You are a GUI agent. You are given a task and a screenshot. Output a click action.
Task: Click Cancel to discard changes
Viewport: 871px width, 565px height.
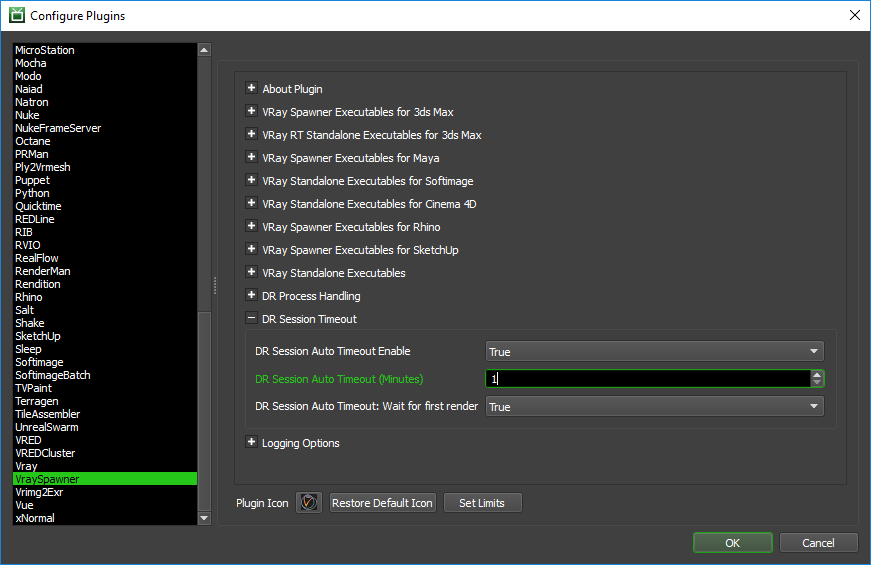click(x=818, y=543)
